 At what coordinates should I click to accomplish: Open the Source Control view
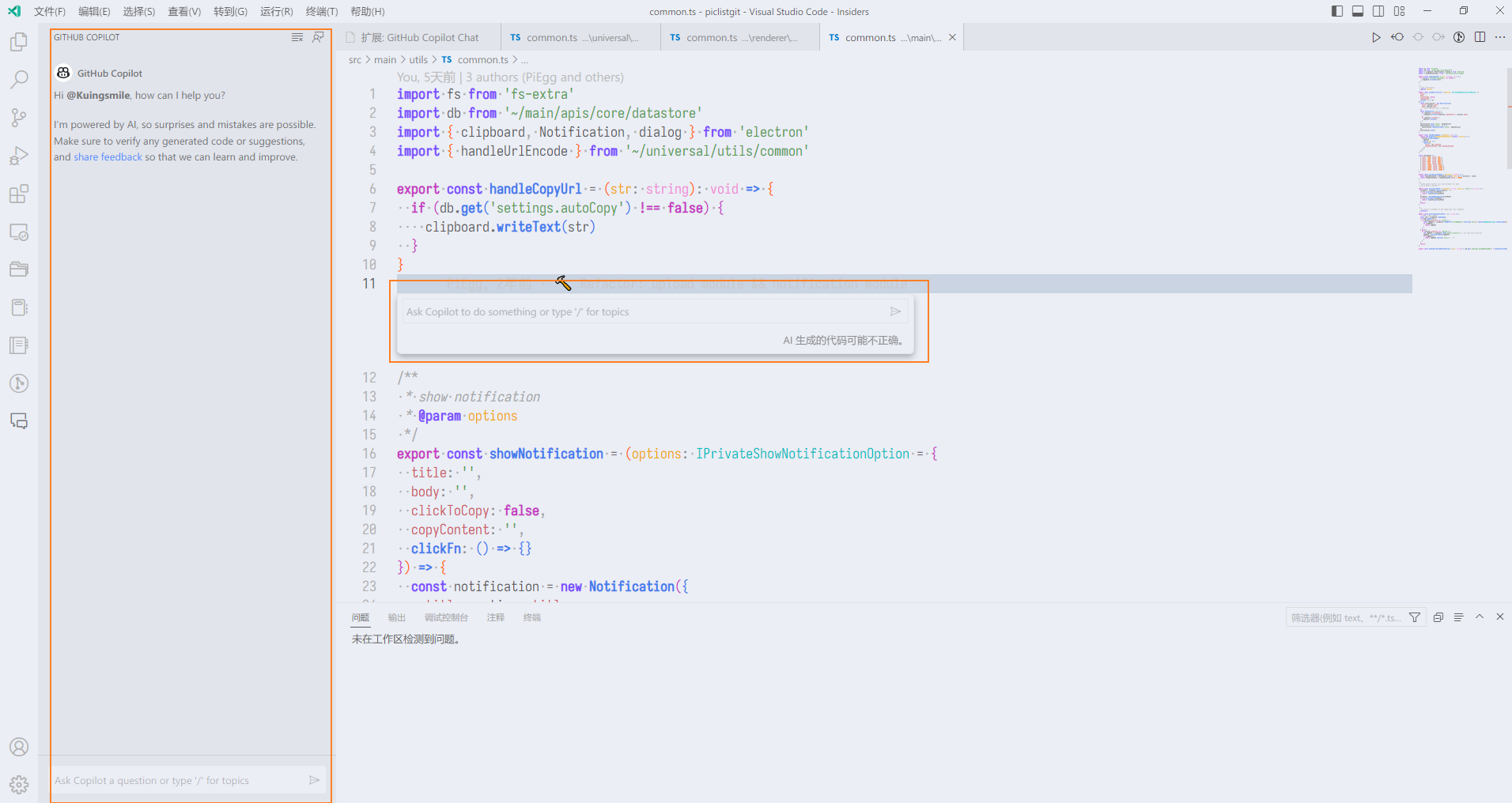click(19, 118)
